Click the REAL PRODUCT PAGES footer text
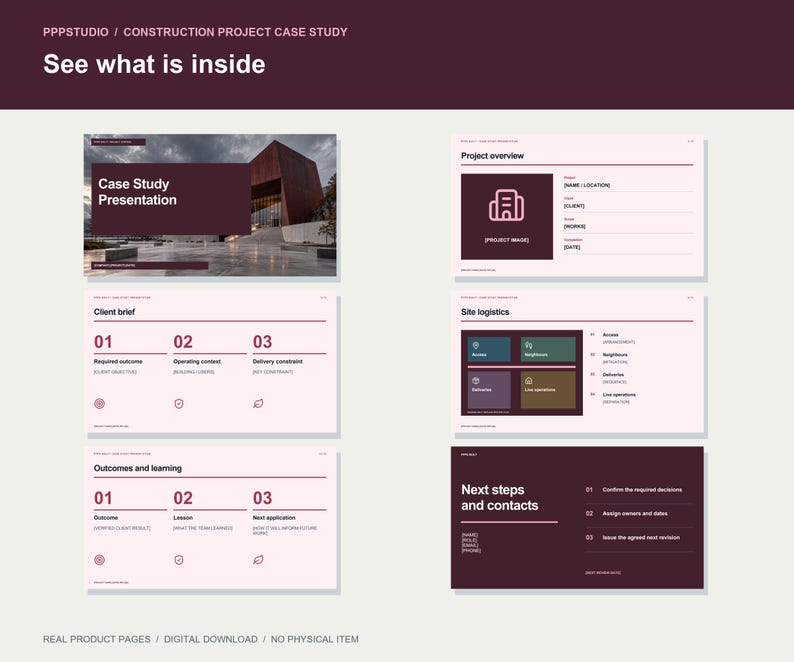Screen dimensions: 794x662 97,639
